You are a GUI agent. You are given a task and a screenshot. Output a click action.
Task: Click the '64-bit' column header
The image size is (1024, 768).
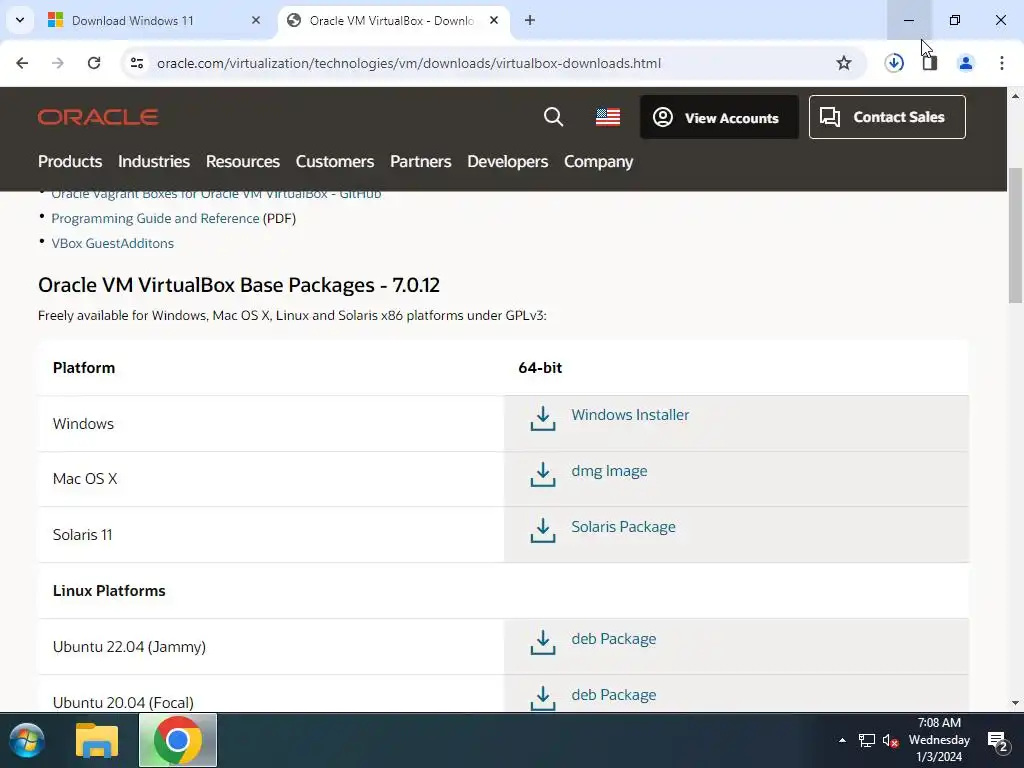coord(540,368)
